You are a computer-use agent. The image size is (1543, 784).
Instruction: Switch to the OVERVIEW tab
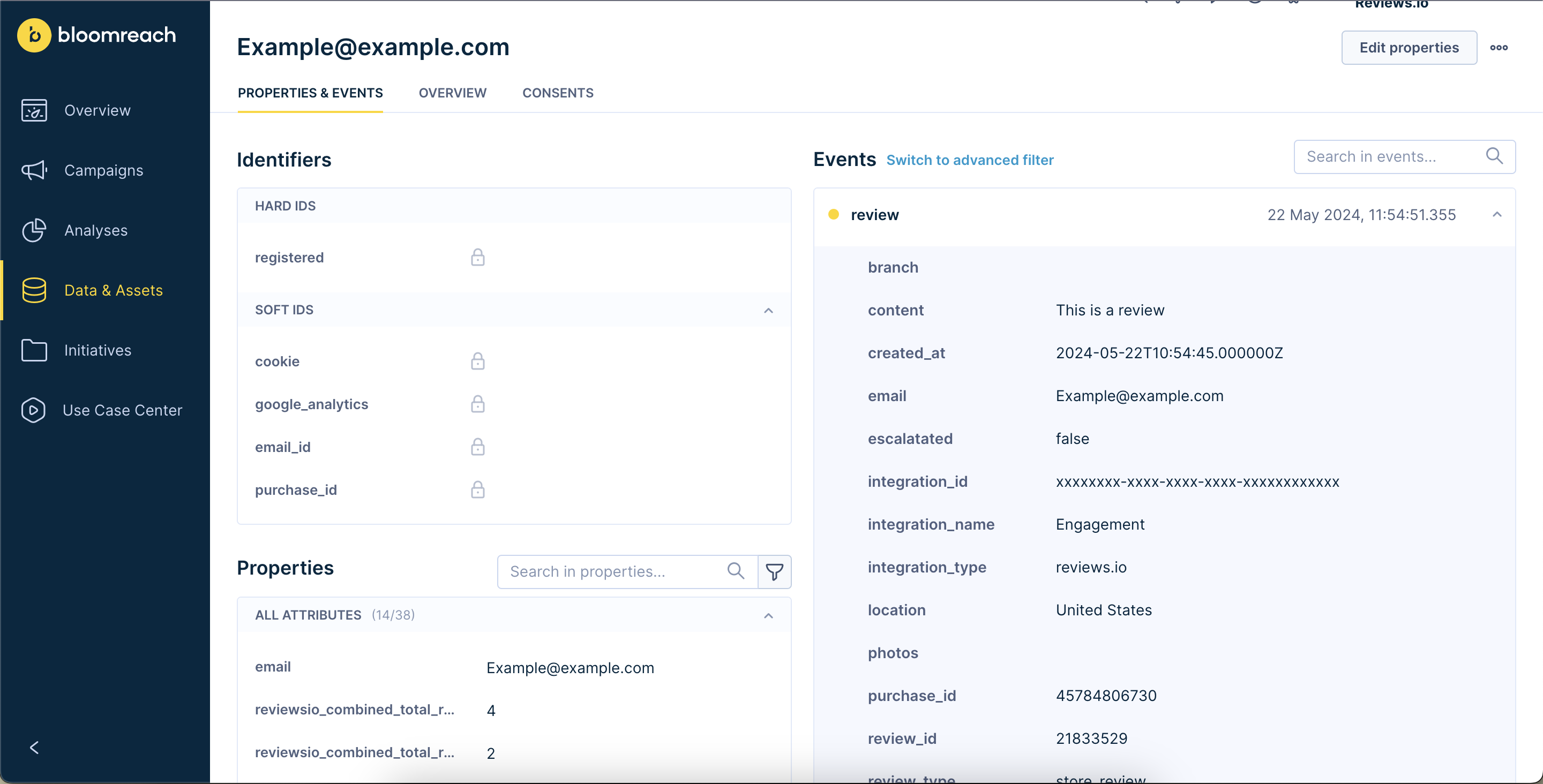(452, 93)
